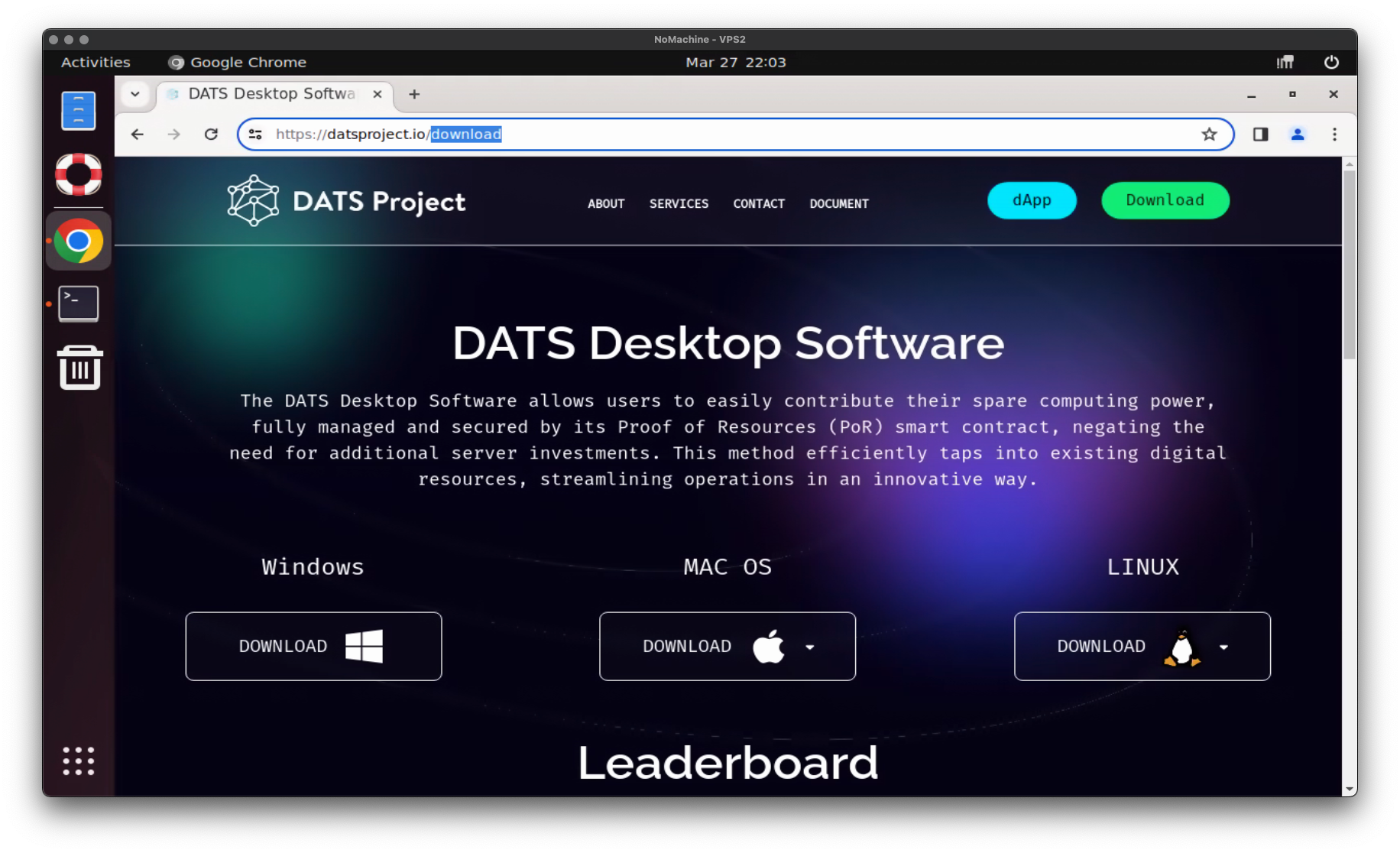The height and width of the screenshot is (853, 1400).
Task: Open the clock Mar 27 22:03 menu
Action: (x=735, y=63)
